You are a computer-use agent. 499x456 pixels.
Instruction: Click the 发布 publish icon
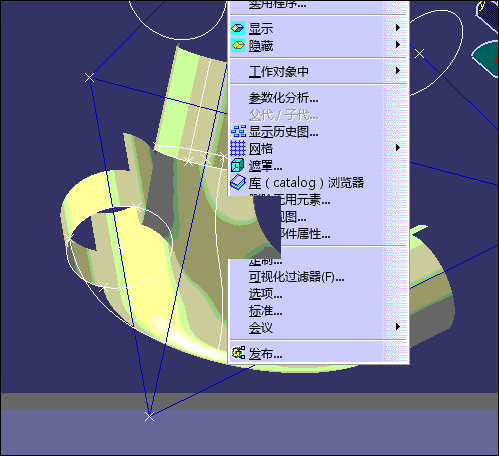(238, 353)
